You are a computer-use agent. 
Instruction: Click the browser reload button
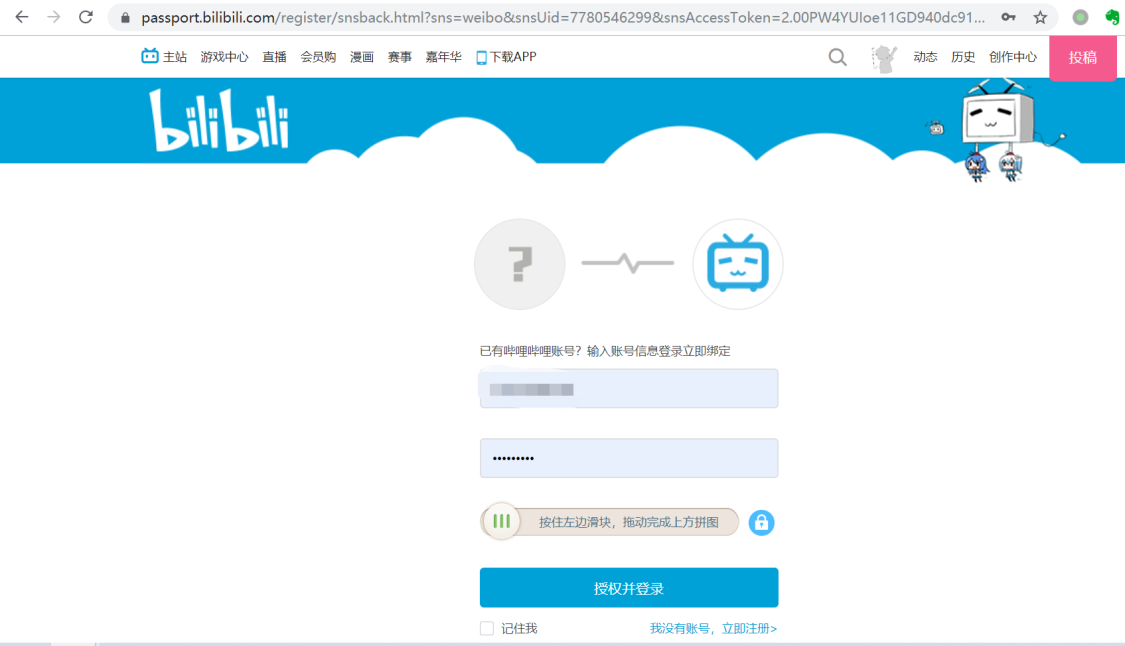point(86,17)
